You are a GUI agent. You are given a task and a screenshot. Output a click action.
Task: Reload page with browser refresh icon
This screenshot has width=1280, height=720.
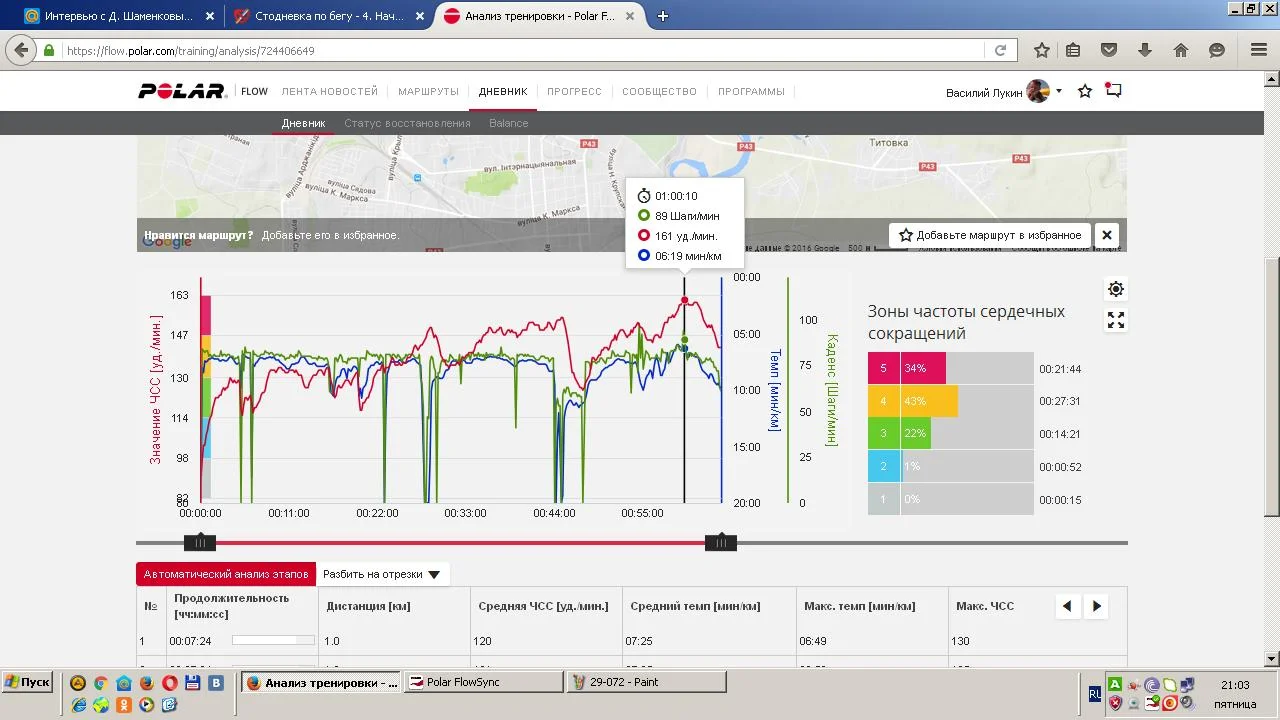[x=1000, y=50]
